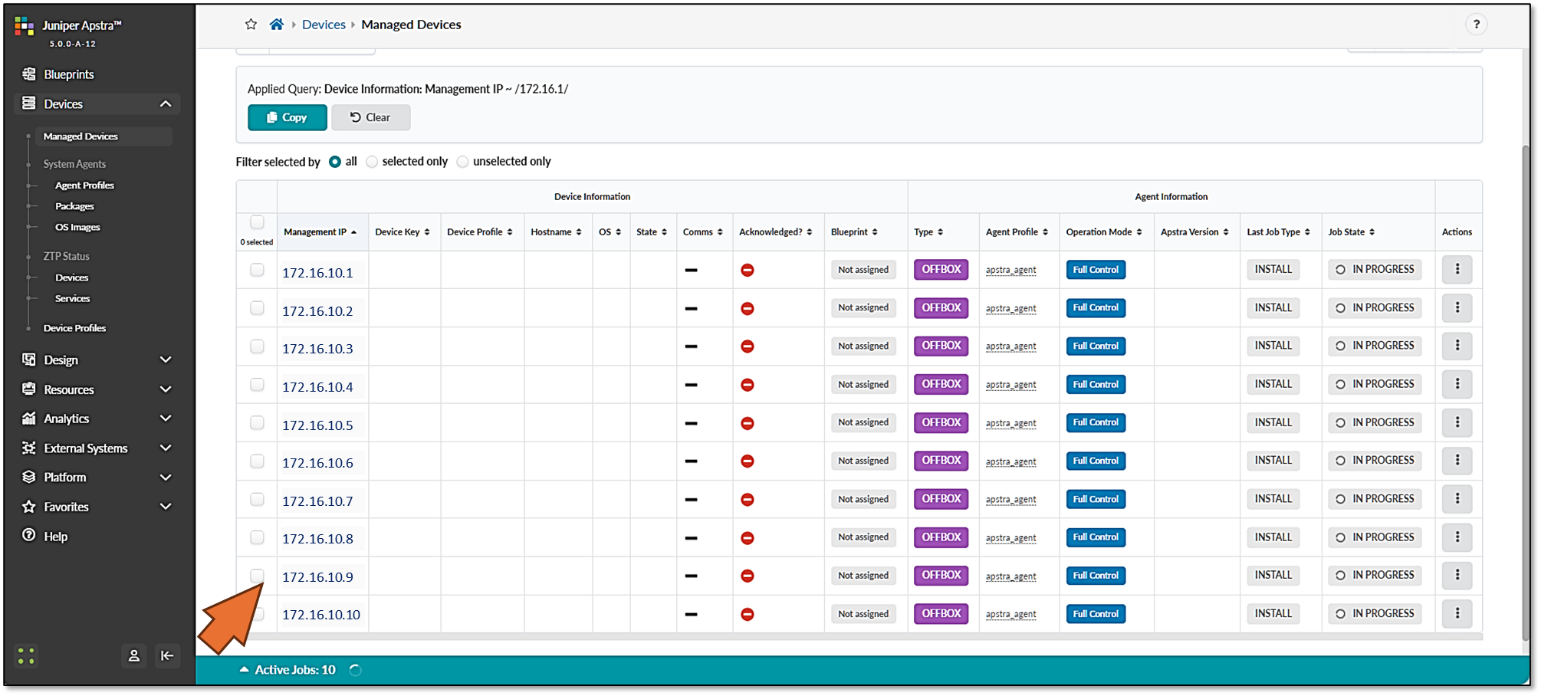Click the Blueprints sidebar icon
1541x696 pixels.
pyautogui.click(x=29, y=74)
